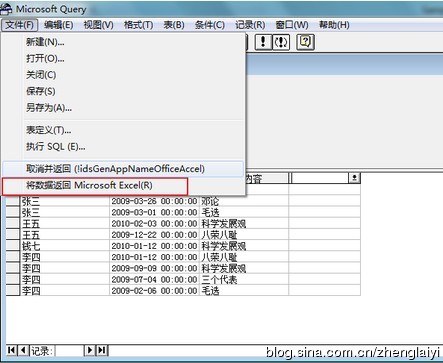Open the 视图(V) menu
Viewport: 443px width, 363px height.
point(98,25)
